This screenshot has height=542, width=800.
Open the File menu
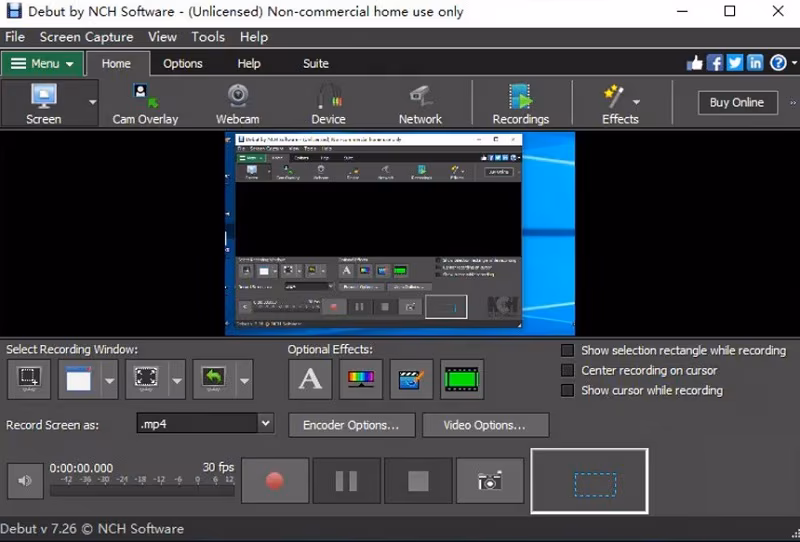click(x=15, y=37)
